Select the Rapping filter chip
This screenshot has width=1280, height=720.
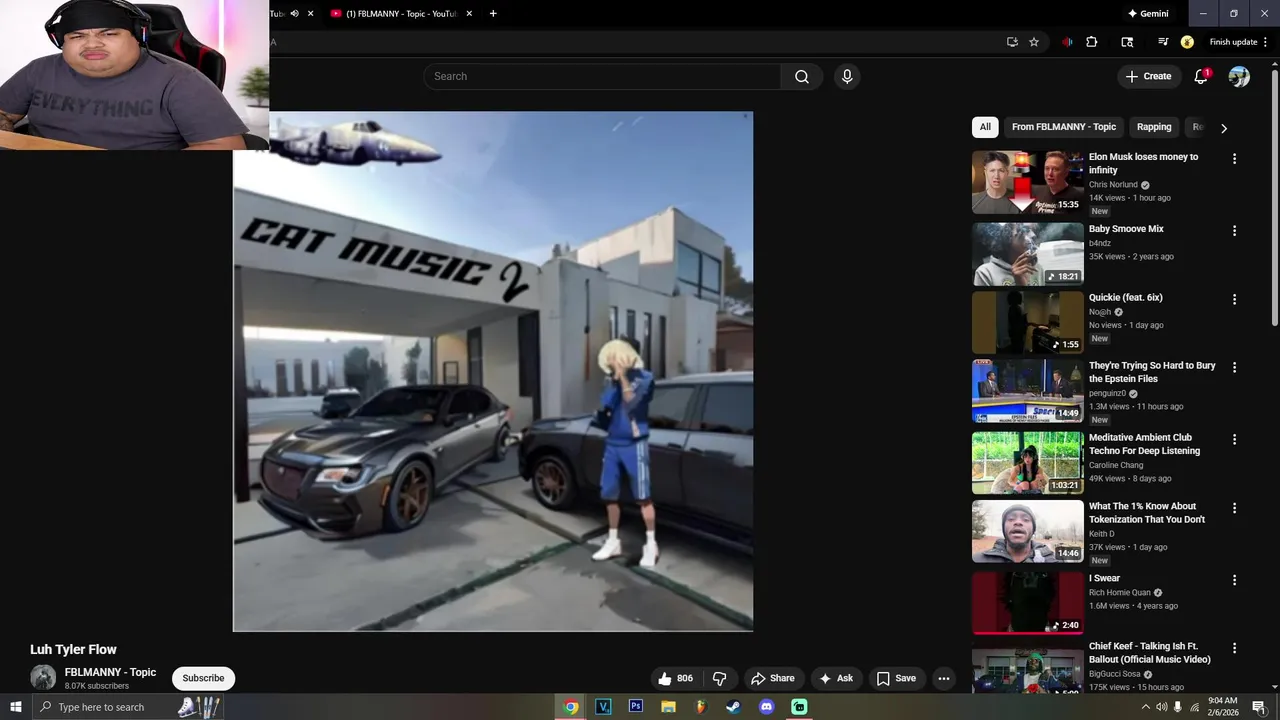coord(1154,127)
